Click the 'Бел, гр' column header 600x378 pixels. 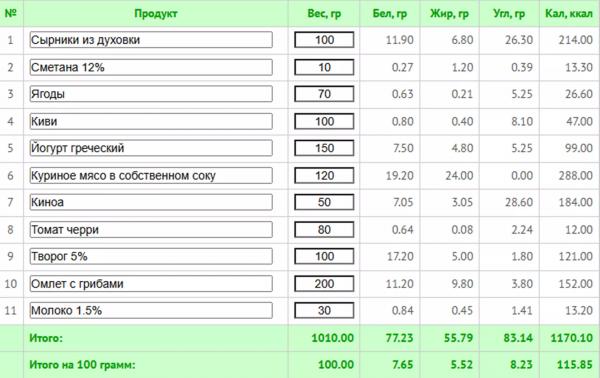[x=390, y=14]
